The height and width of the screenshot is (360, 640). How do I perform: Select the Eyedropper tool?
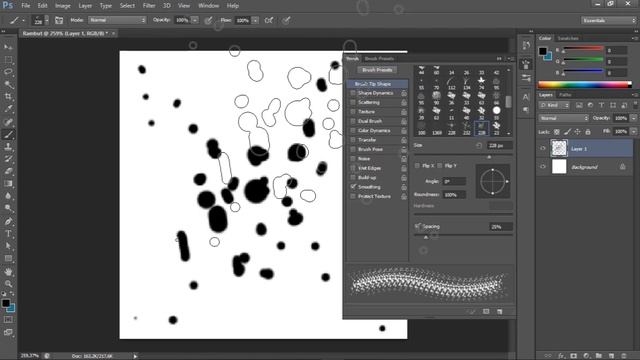pyautogui.click(x=8, y=109)
